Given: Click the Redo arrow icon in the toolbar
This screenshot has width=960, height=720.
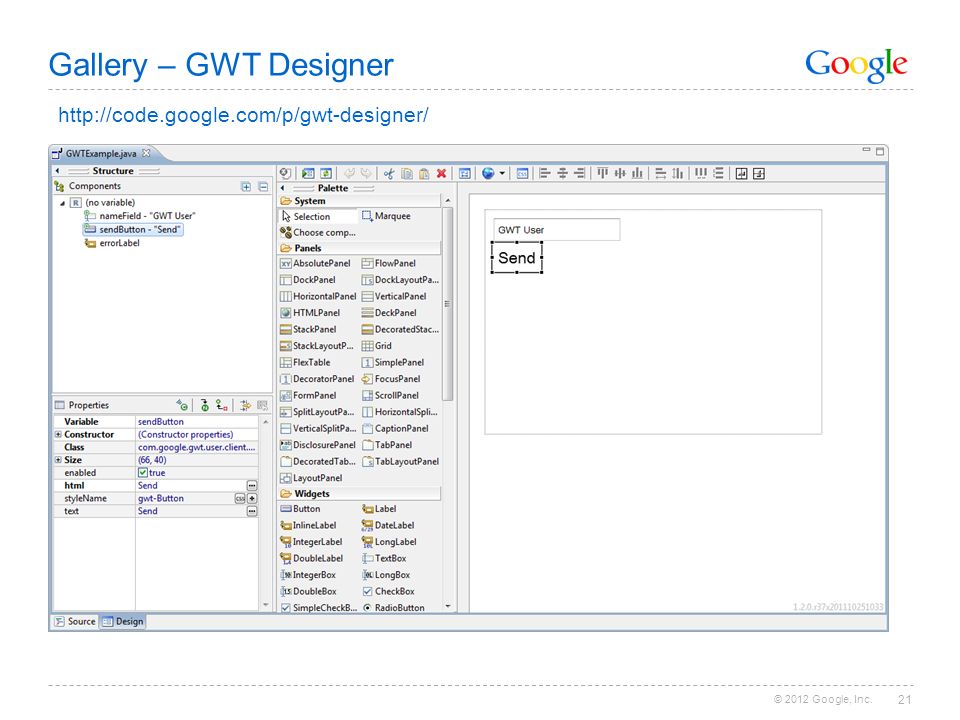Looking at the screenshot, I should [x=366, y=174].
